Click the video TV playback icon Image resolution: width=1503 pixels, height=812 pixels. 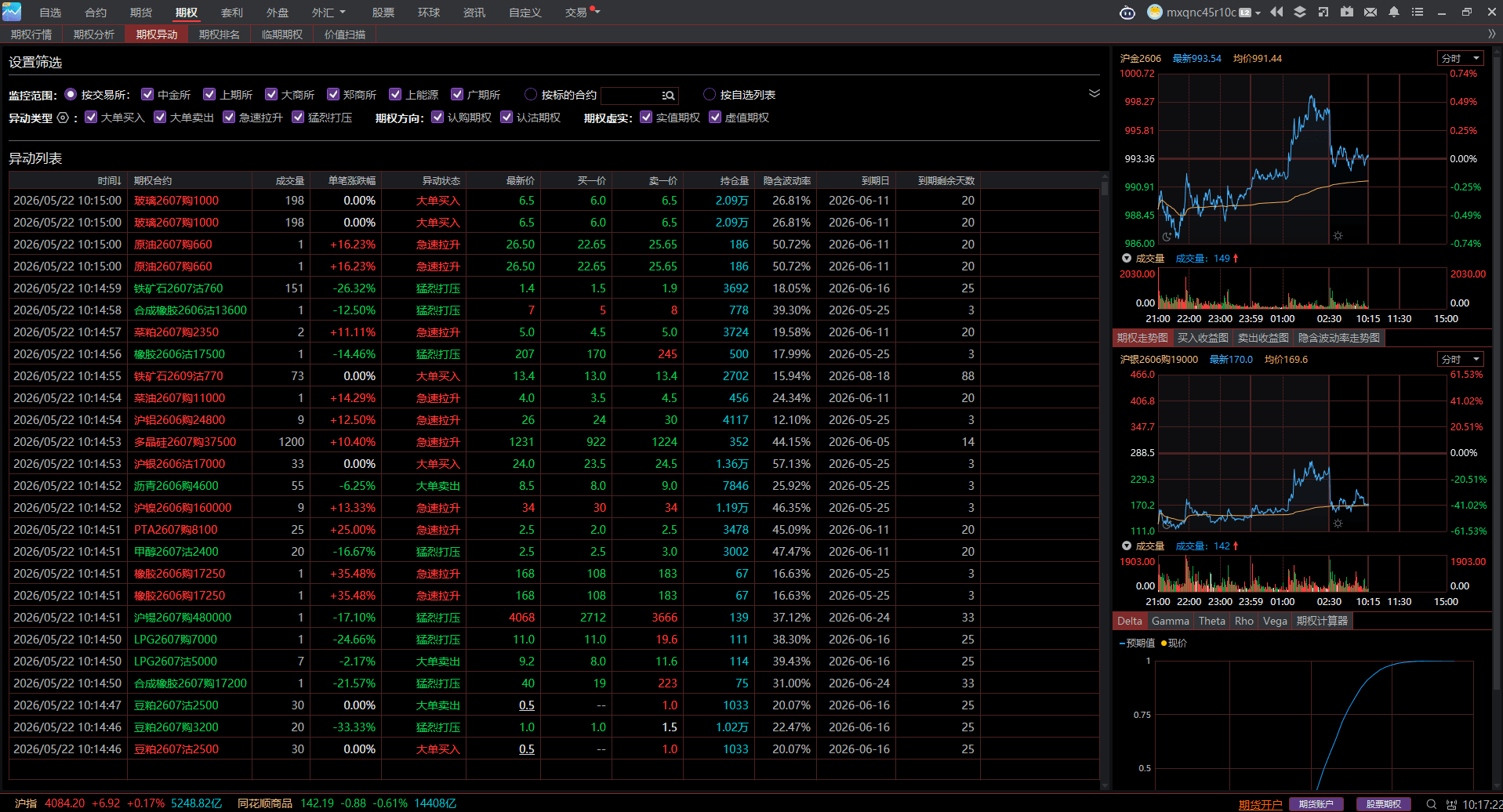(1347, 13)
